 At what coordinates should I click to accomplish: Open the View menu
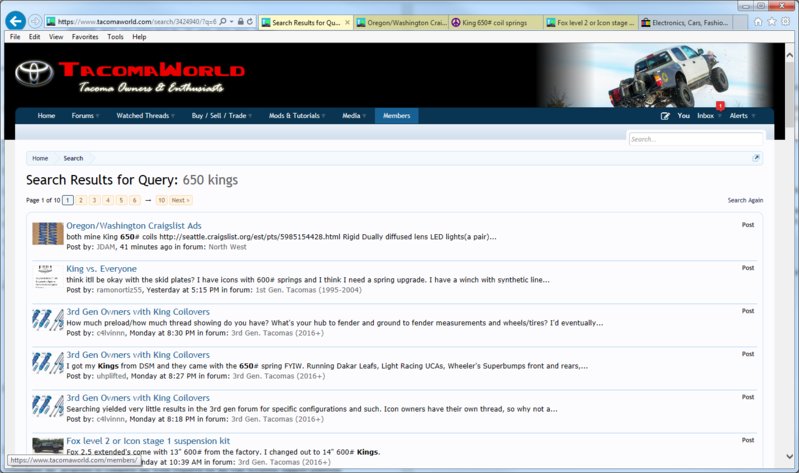click(x=56, y=37)
